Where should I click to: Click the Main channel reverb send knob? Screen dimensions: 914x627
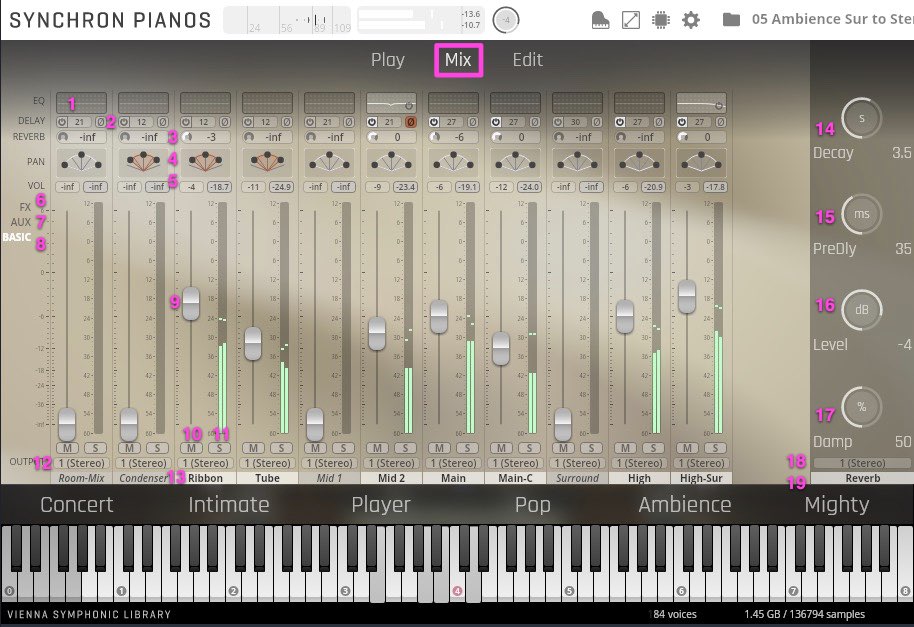(435, 137)
